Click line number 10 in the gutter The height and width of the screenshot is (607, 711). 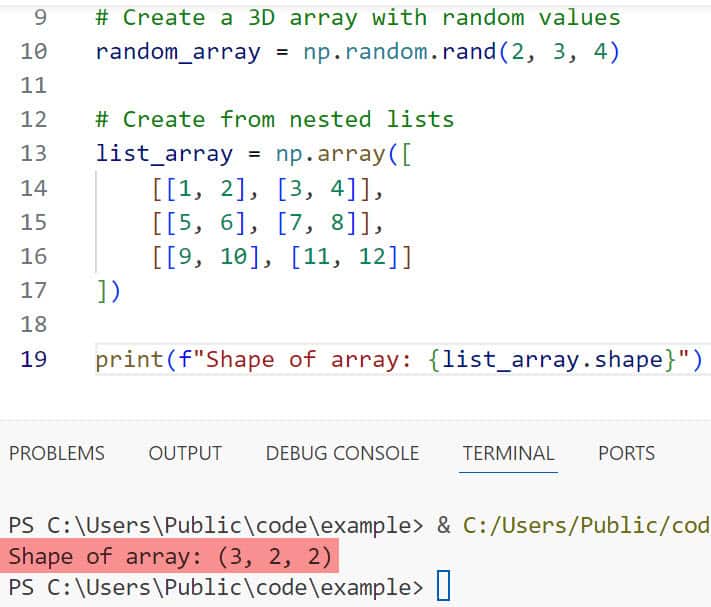[x=33, y=51]
